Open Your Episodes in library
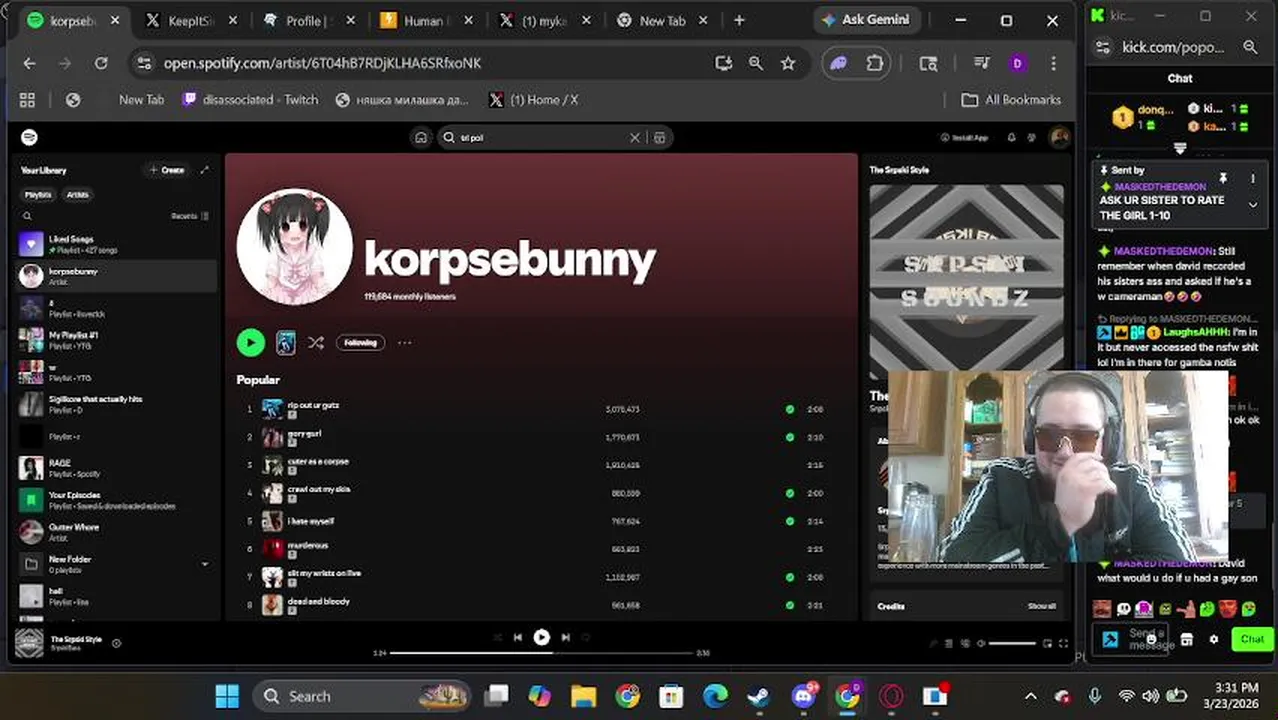Viewport: 1278px width, 720px height. point(117,500)
